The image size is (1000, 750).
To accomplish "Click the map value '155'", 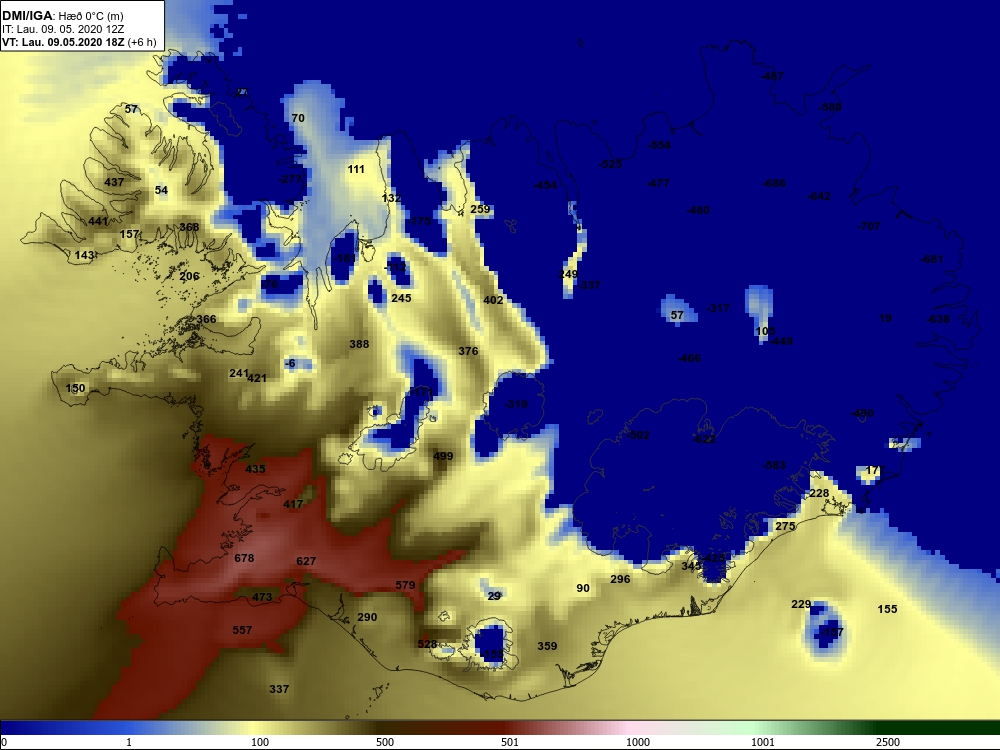I will tap(887, 609).
